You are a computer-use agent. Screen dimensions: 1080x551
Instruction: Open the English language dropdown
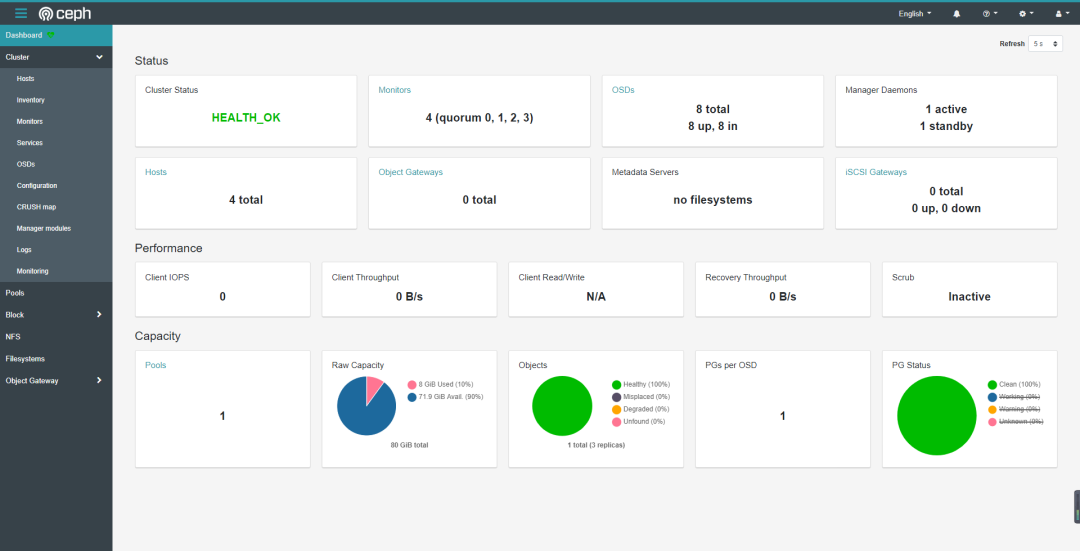[x=915, y=14]
